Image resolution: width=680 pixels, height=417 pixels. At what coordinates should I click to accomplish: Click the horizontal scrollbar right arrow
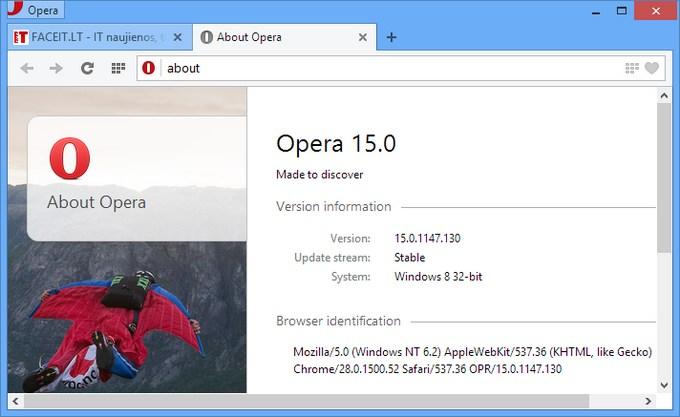(648, 401)
